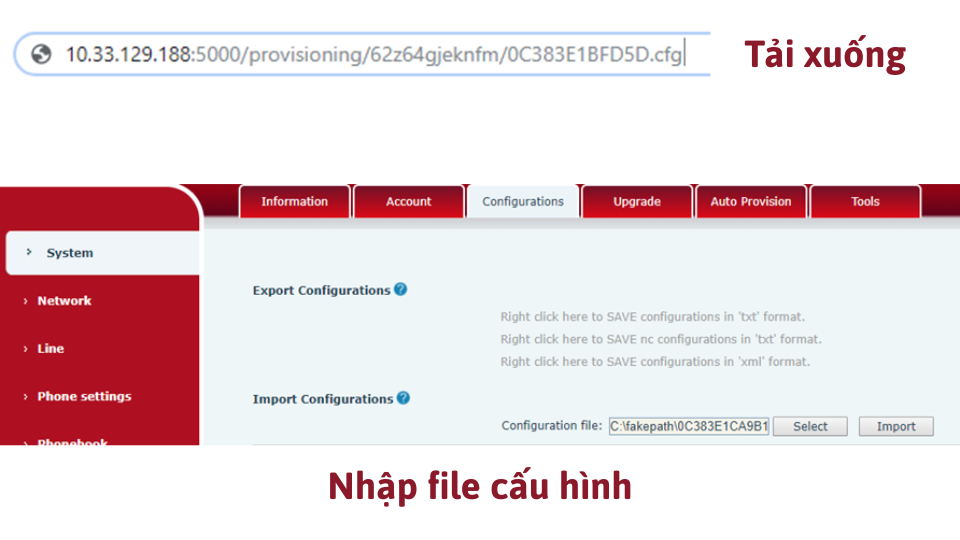Click link to save nc configurations in 'txt'
This screenshot has width=960, height=540.
[x=661, y=339]
